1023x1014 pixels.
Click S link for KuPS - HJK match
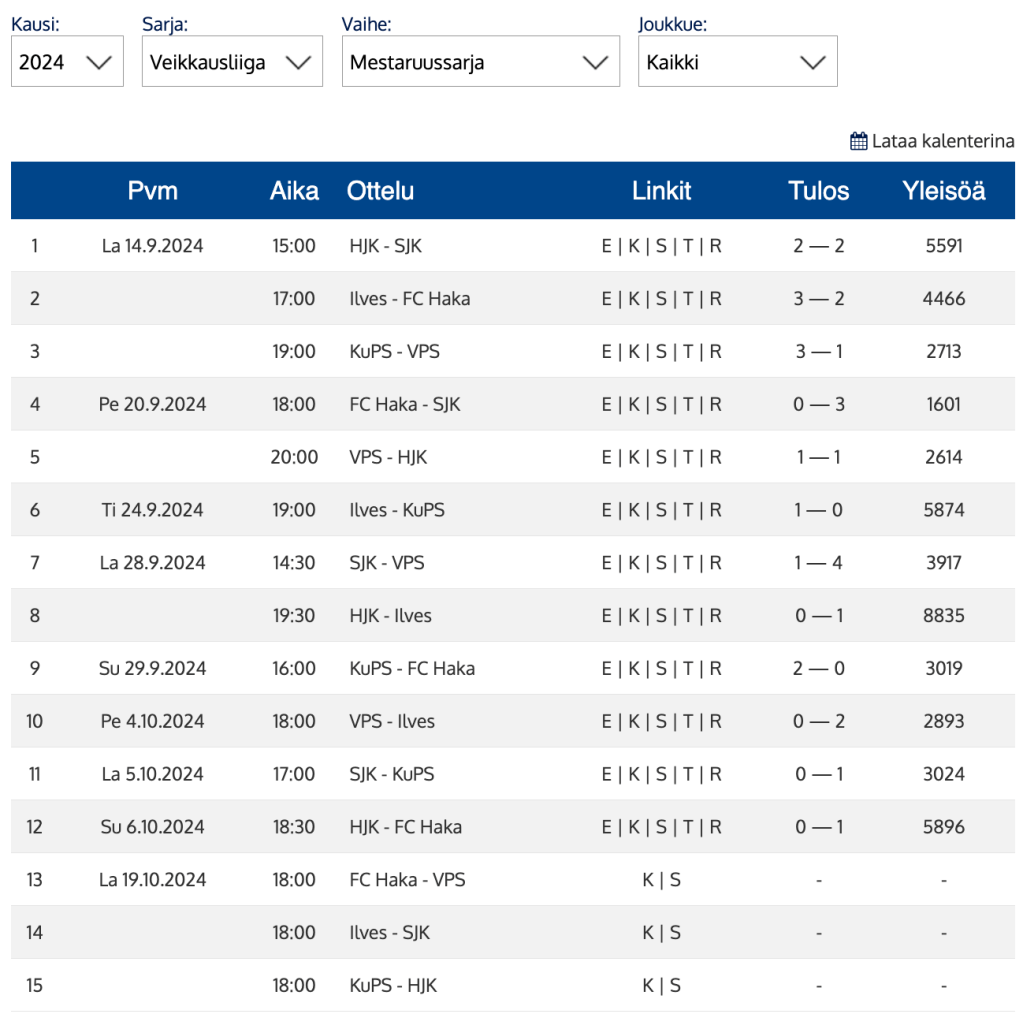[x=675, y=986]
